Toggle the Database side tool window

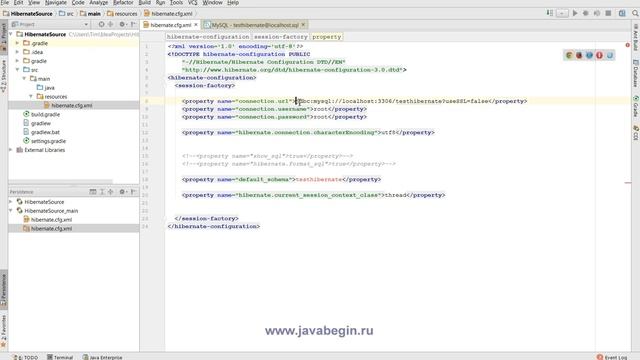[636, 74]
